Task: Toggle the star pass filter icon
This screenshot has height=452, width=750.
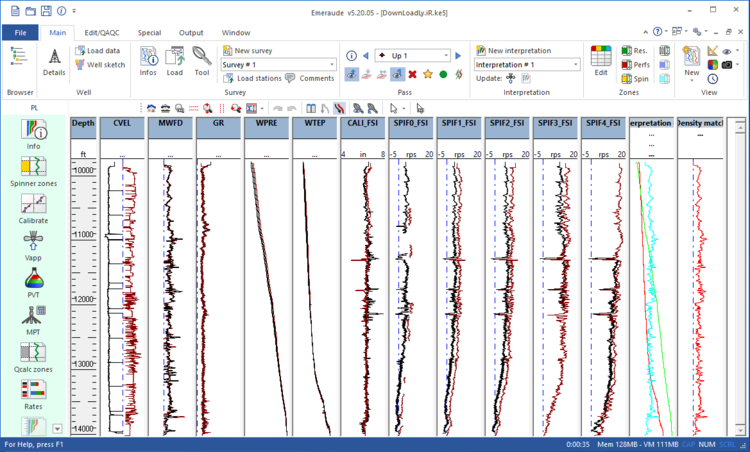Action: [427, 74]
